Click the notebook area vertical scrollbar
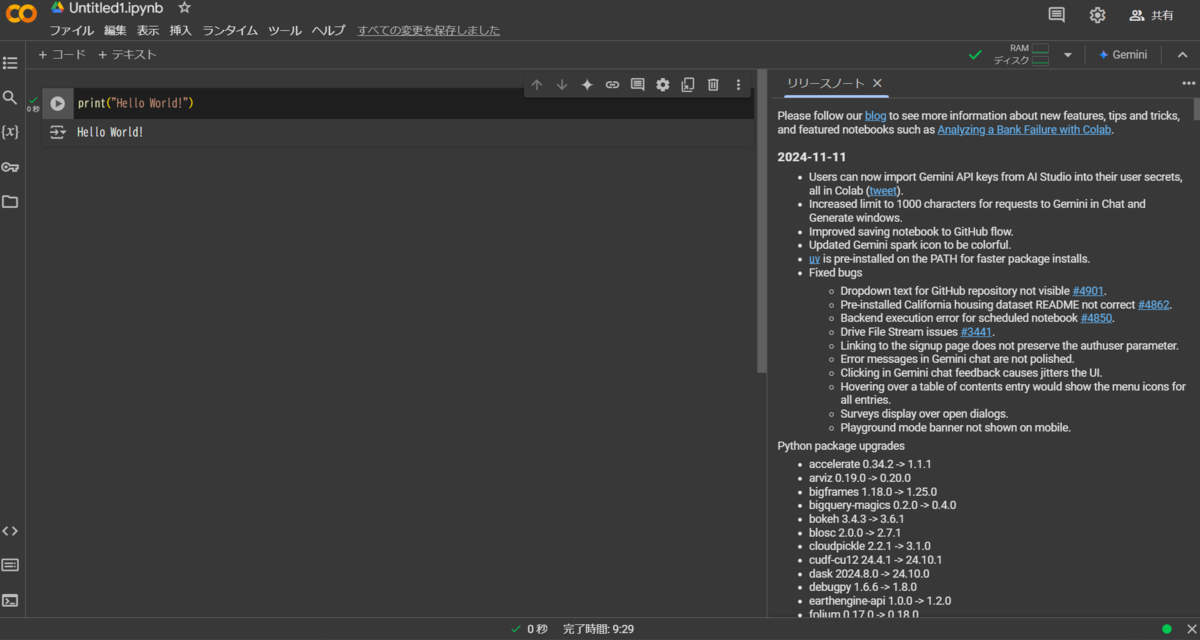The image size is (1200, 640). 762,220
